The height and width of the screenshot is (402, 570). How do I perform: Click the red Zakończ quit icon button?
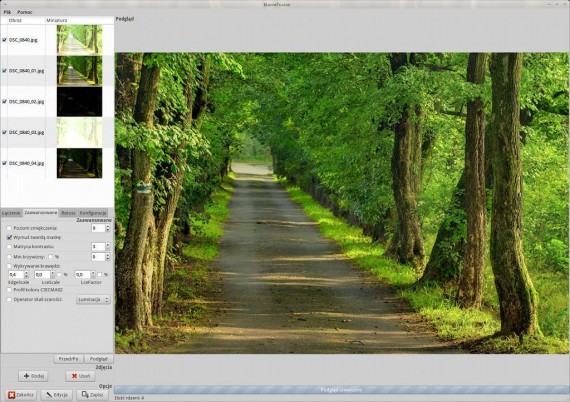(x=21, y=395)
